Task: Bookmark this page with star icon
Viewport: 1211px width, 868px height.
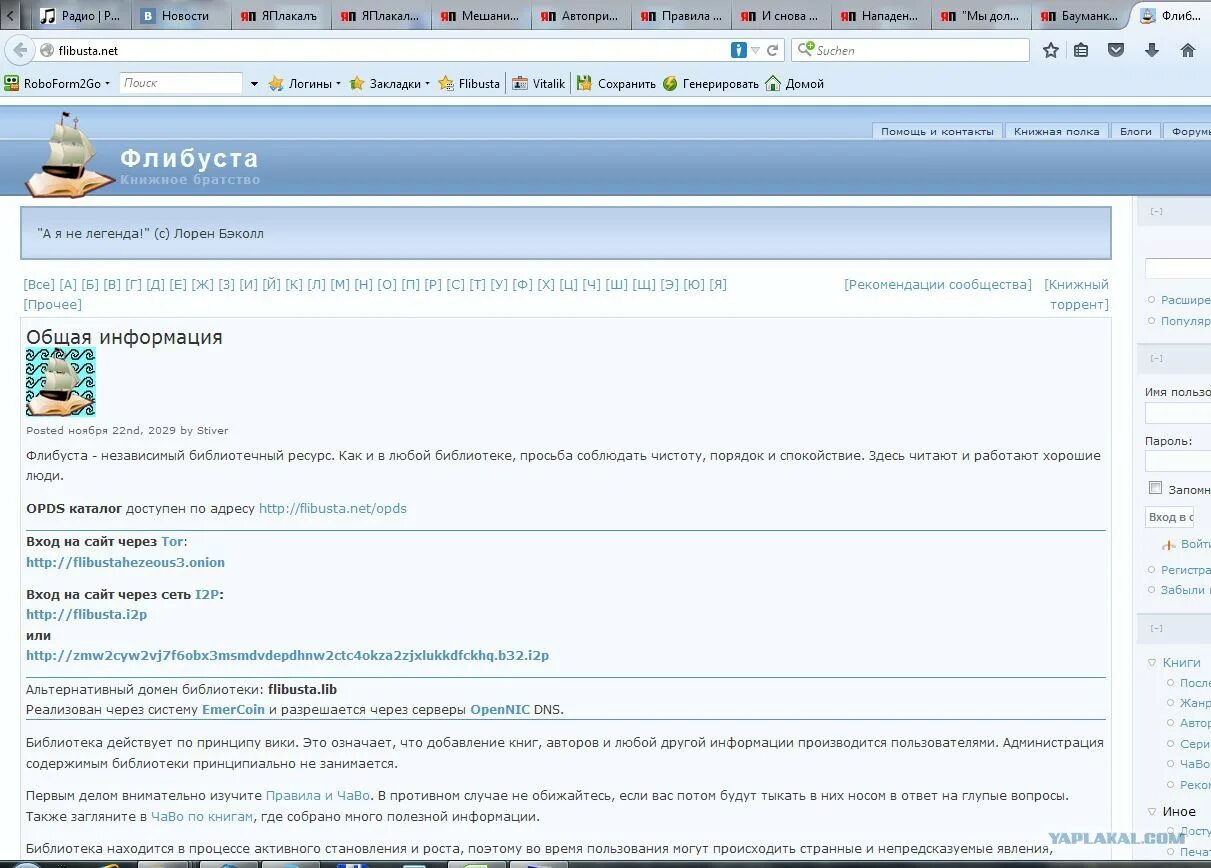Action: 1050,50
